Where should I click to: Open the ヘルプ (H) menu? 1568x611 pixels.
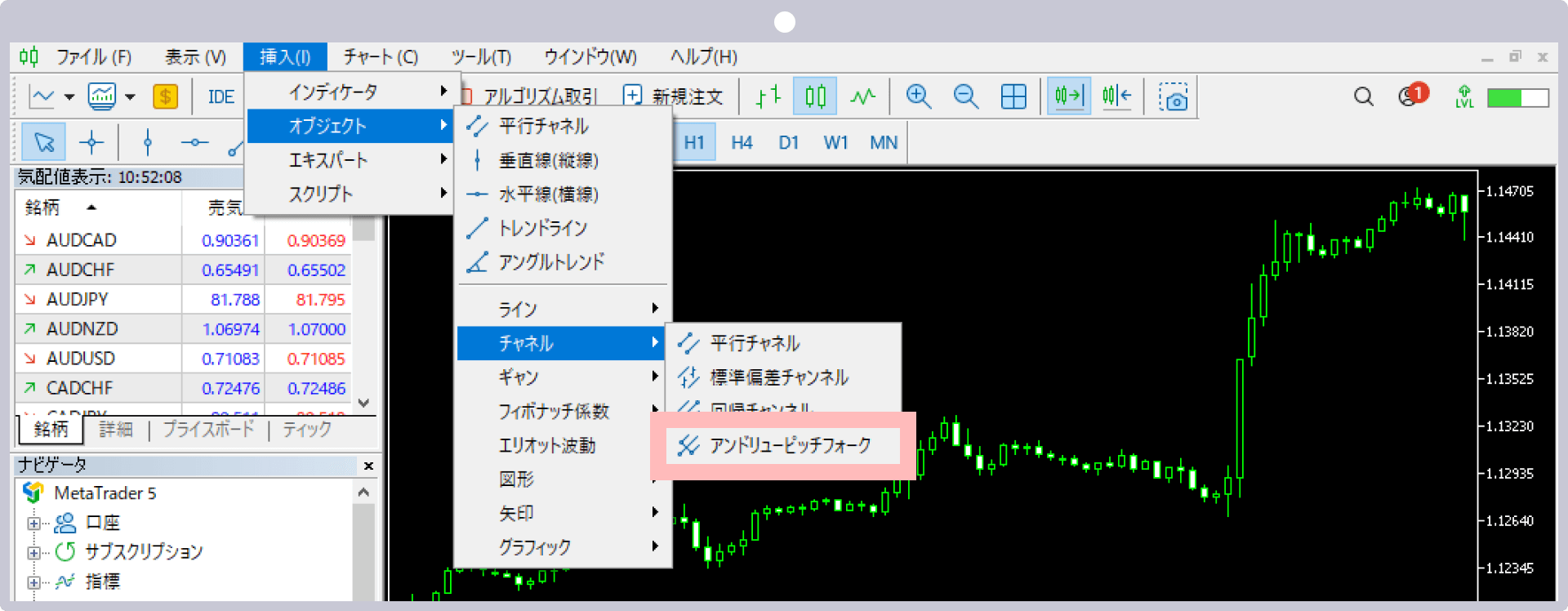pos(703,57)
